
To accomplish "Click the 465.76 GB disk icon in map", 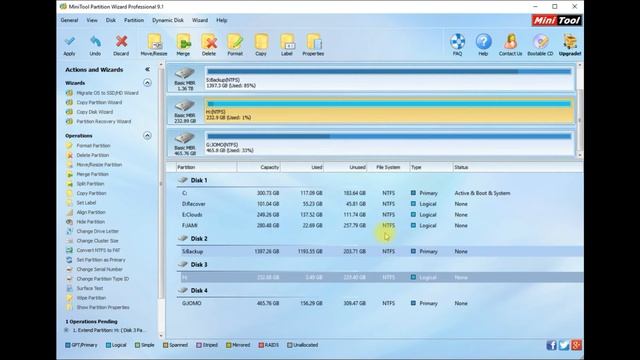I will (x=184, y=138).
